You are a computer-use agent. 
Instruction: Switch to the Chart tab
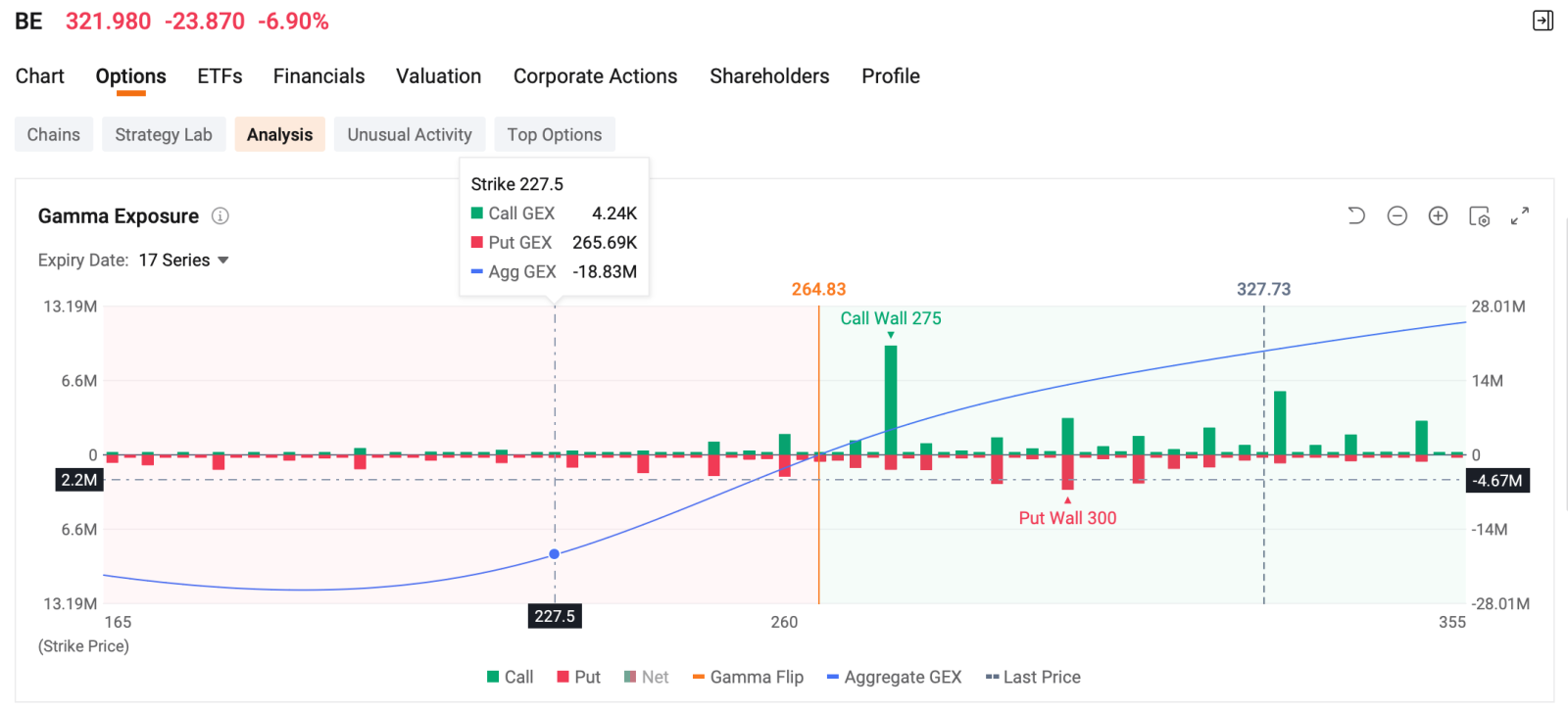click(x=40, y=76)
